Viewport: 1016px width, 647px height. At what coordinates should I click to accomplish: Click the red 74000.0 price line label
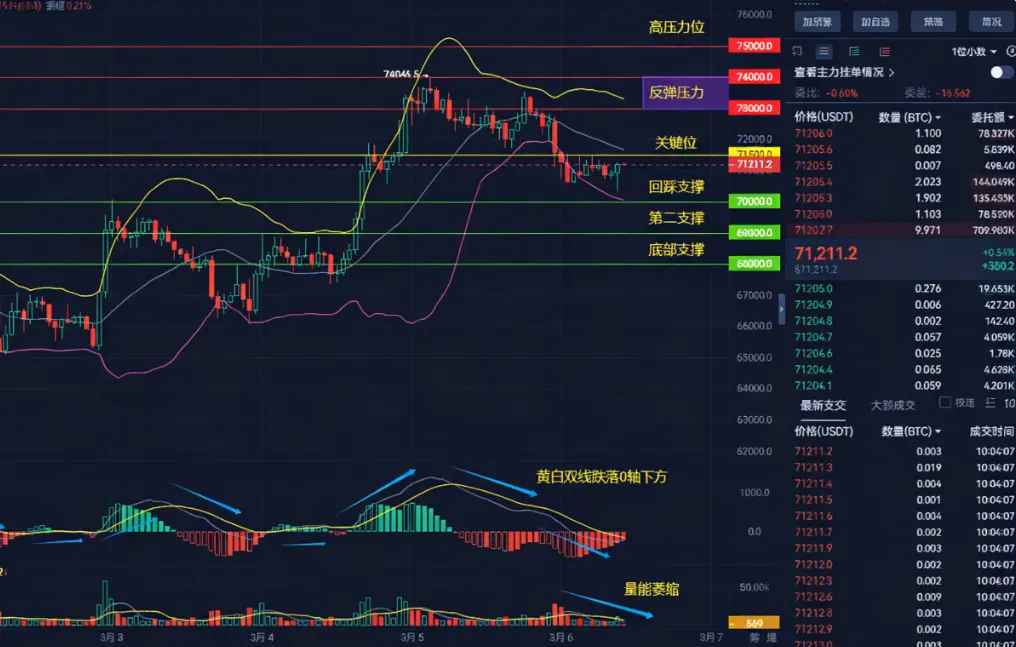(754, 77)
